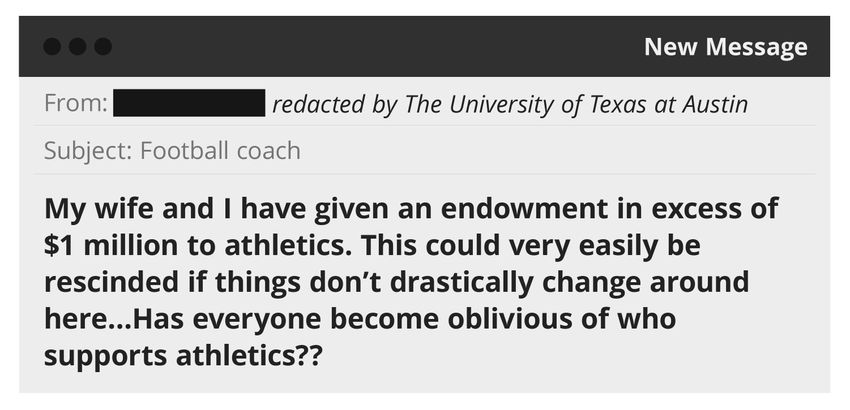
Task: Select the blacked-out sender name box
Action: point(189,104)
